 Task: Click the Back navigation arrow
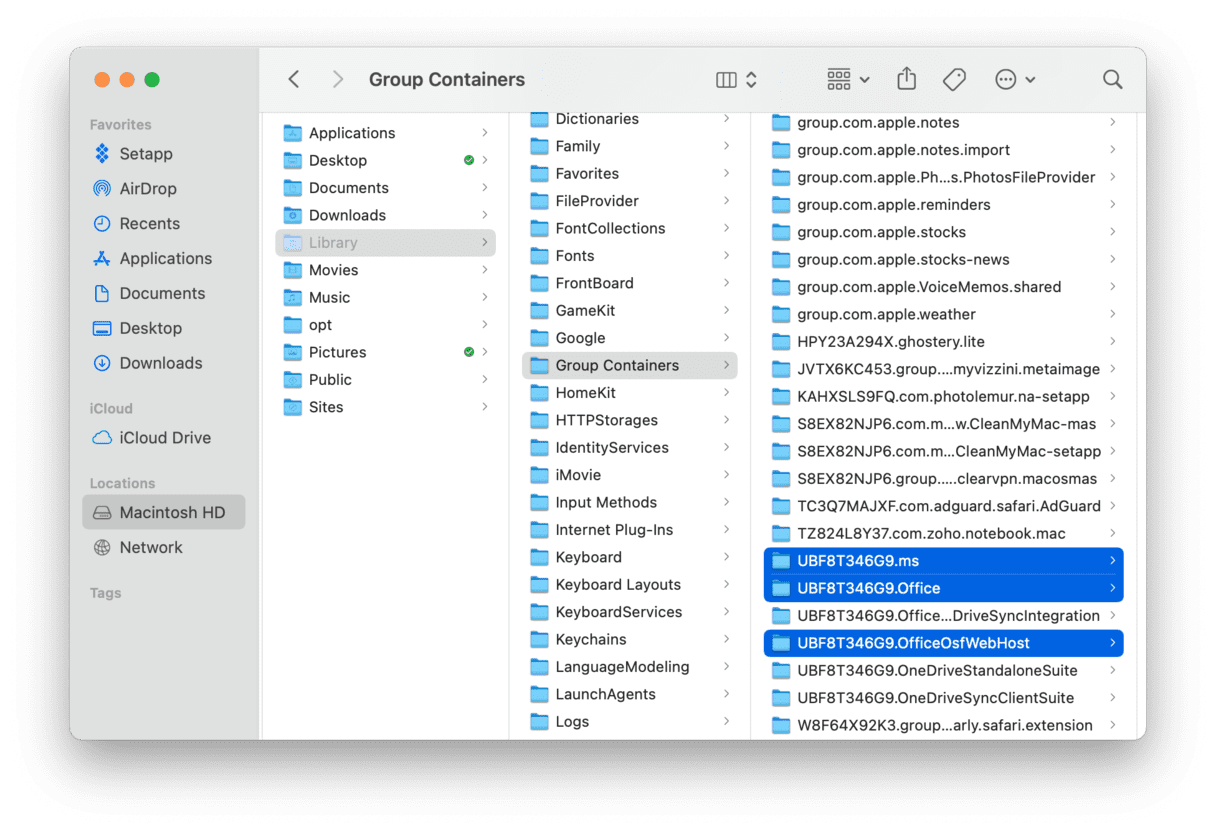pyautogui.click(x=294, y=79)
